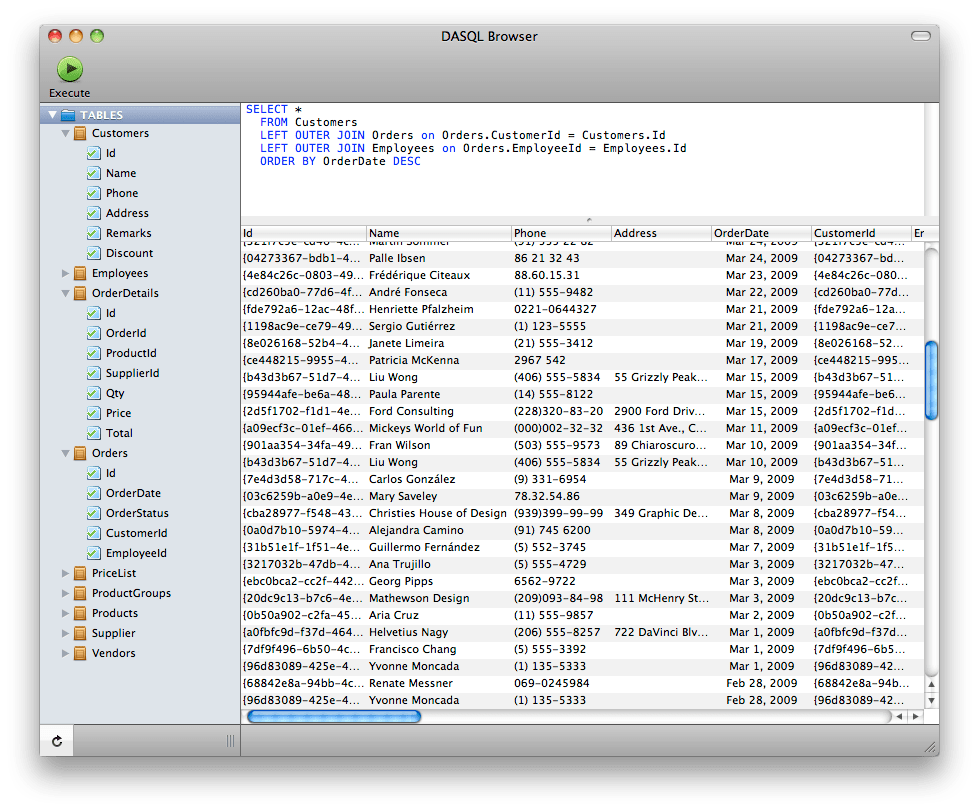This screenshot has height=811, width=979.
Task: Sort results by the Name column header
Action: pos(438,233)
